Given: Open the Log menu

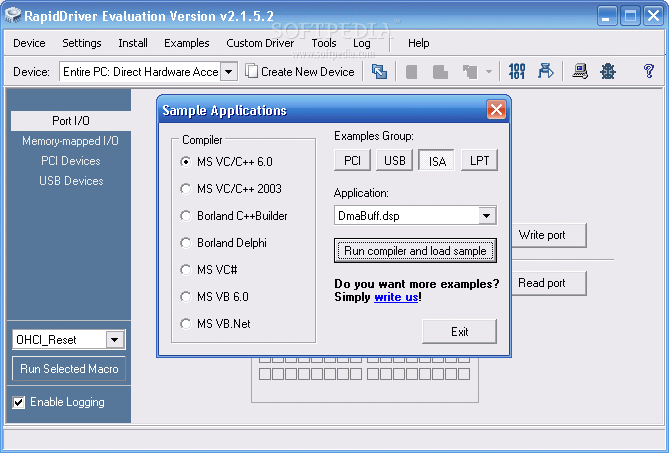Looking at the screenshot, I should (361, 43).
